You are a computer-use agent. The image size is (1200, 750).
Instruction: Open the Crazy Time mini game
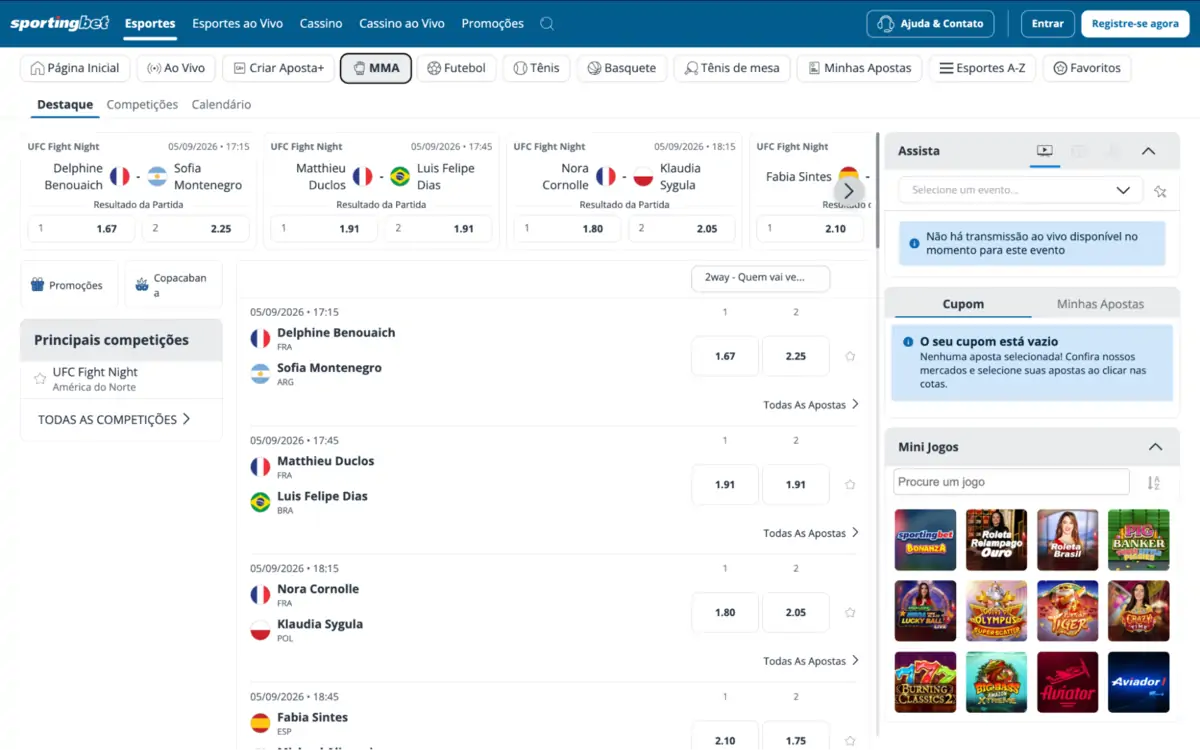click(x=1138, y=611)
